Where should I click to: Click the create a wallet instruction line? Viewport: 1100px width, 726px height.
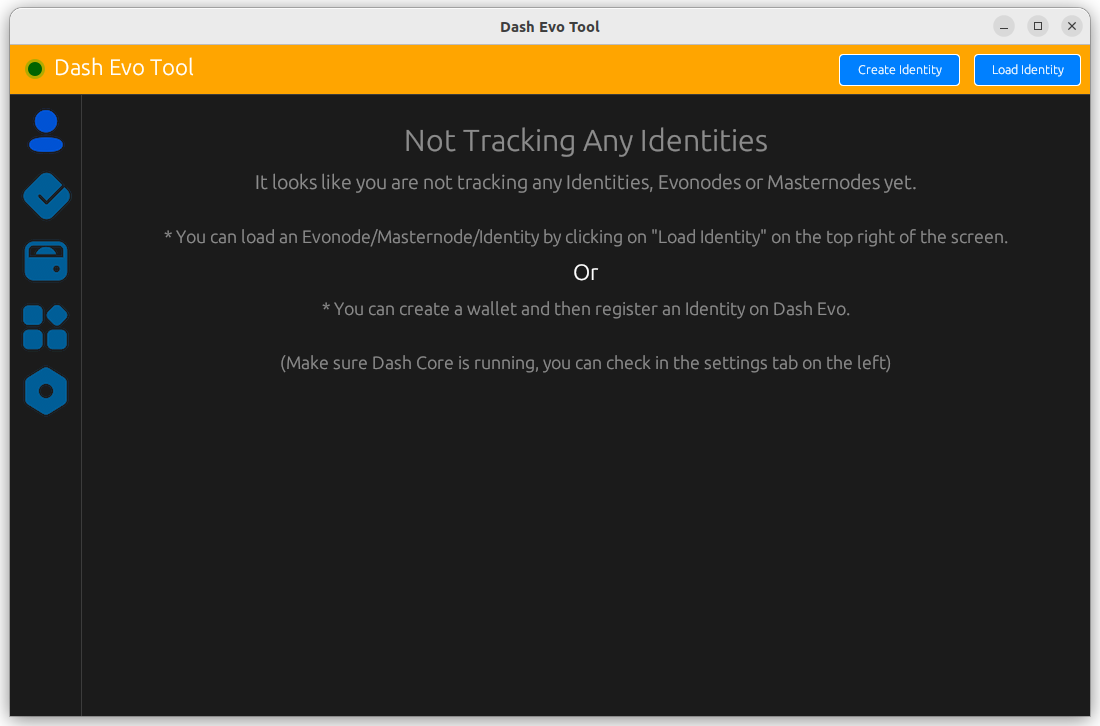pyautogui.click(x=586, y=309)
